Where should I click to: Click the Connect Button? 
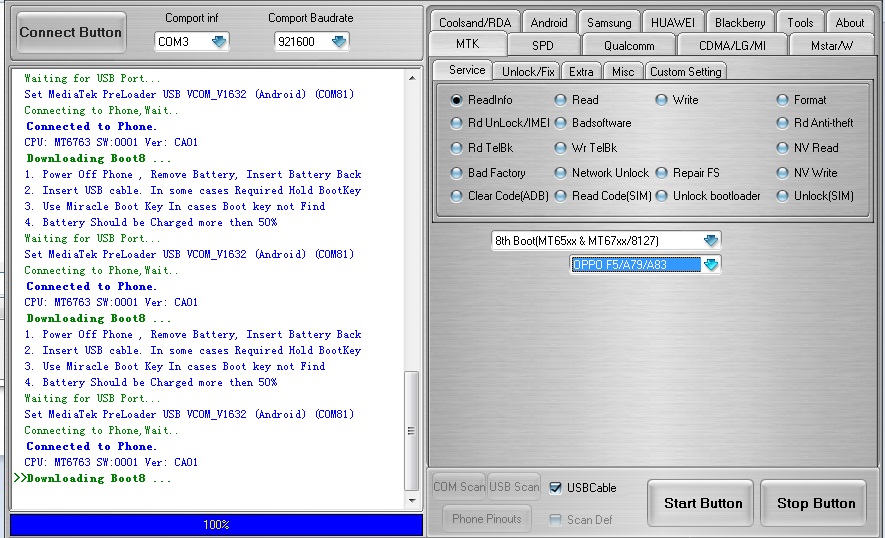(71, 32)
